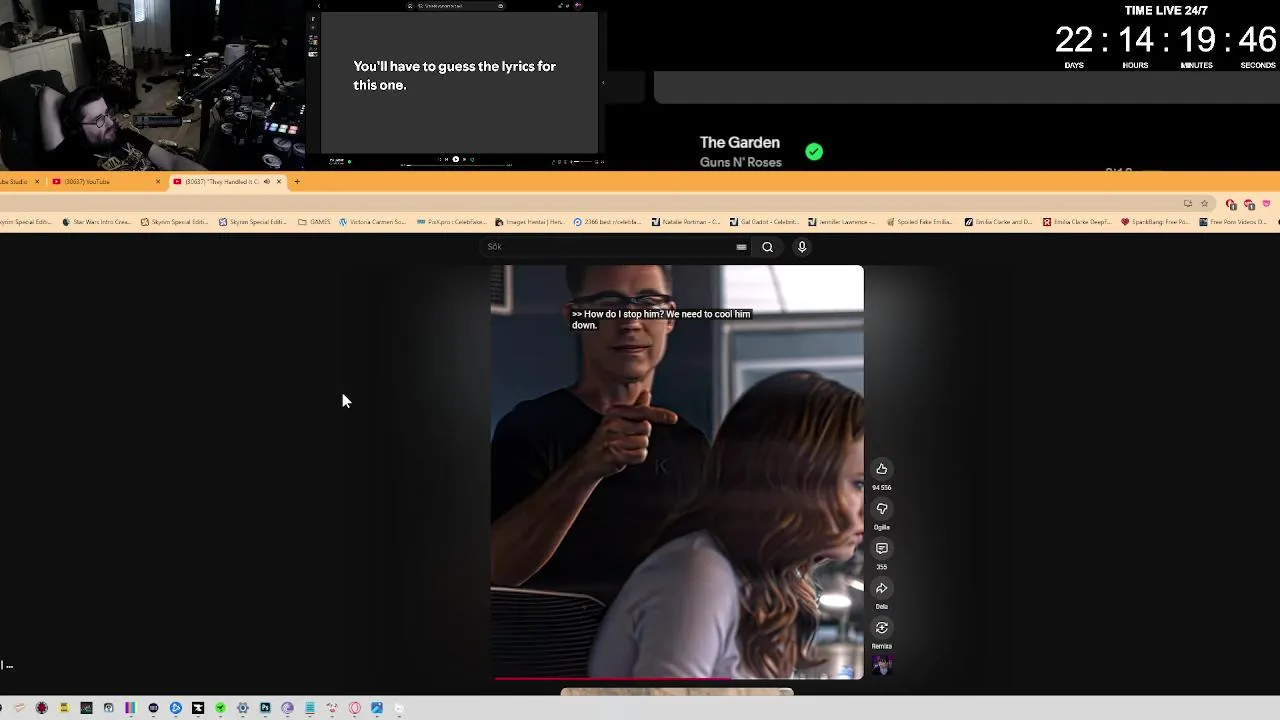This screenshot has width=1280, height=720.
Task: Click the YouTube search magnifier button
Action: click(767, 247)
